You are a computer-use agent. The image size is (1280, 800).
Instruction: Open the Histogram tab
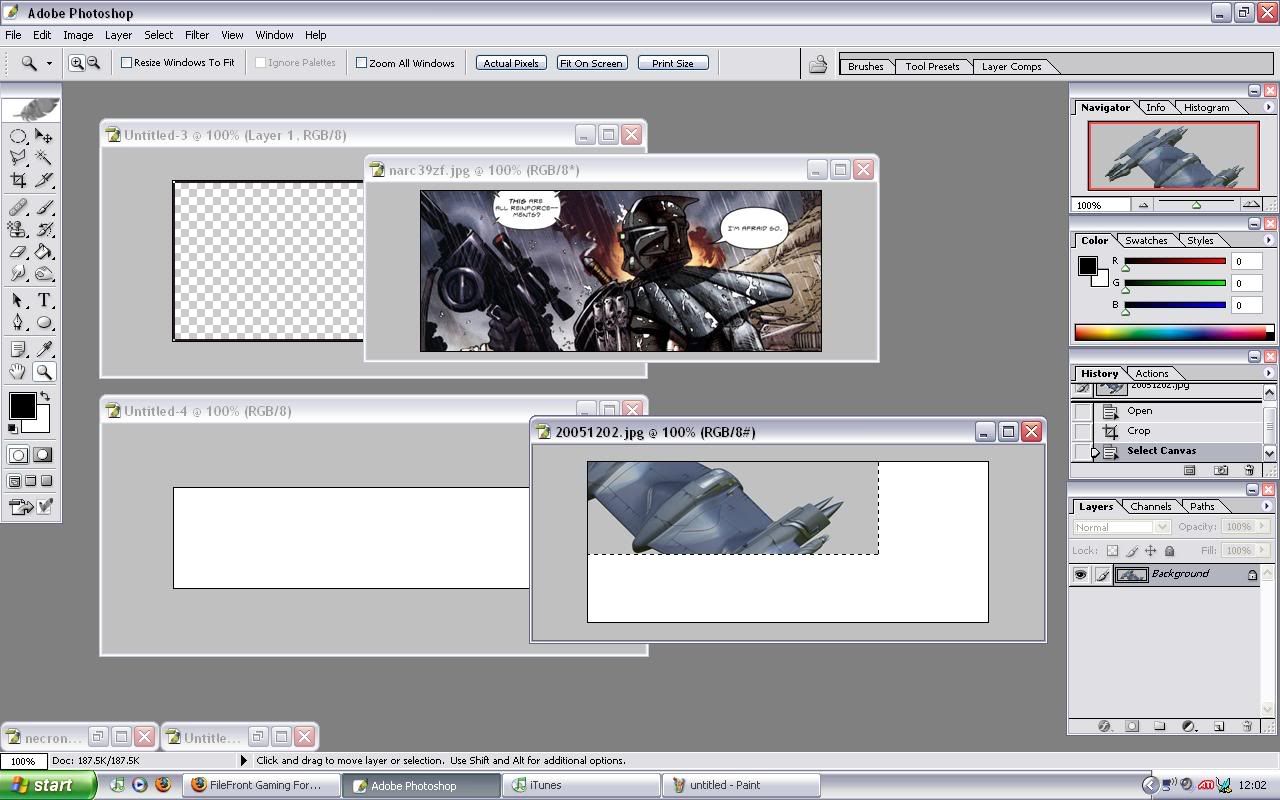pos(1206,107)
